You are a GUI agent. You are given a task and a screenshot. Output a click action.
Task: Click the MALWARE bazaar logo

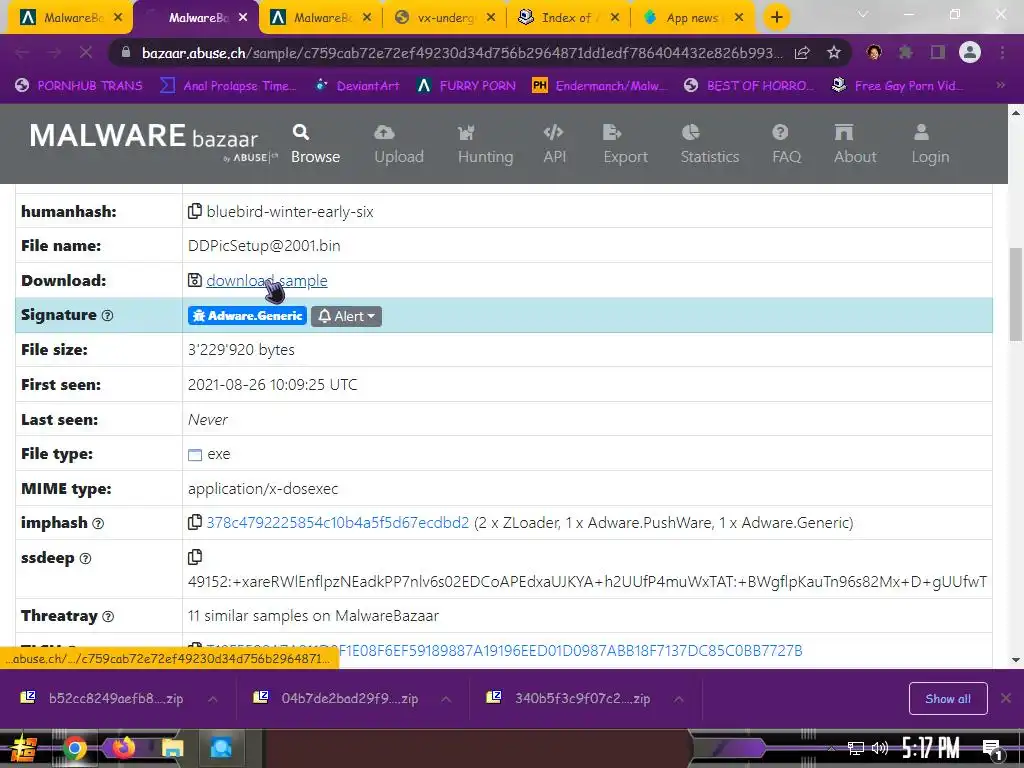153,140
